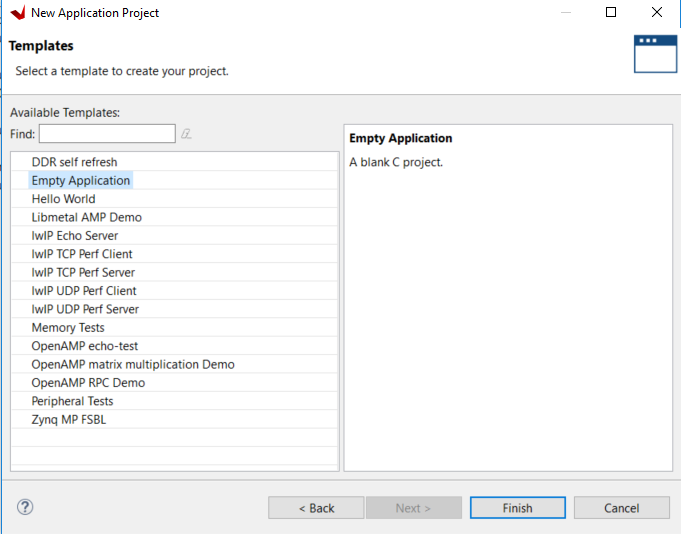The width and height of the screenshot is (681, 534).
Task: Go back with the Back button
Action: (316, 508)
